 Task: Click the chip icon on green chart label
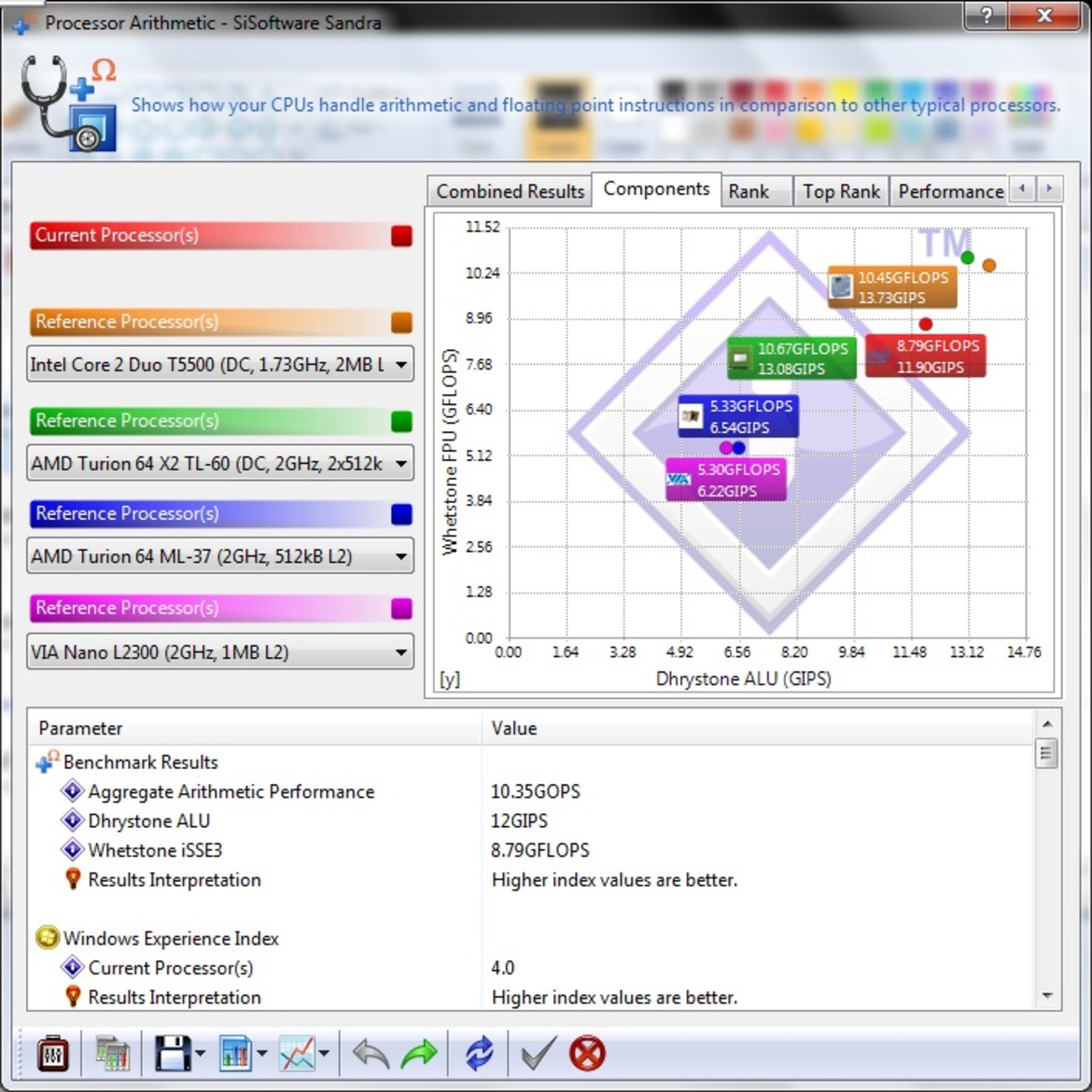[740, 358]
